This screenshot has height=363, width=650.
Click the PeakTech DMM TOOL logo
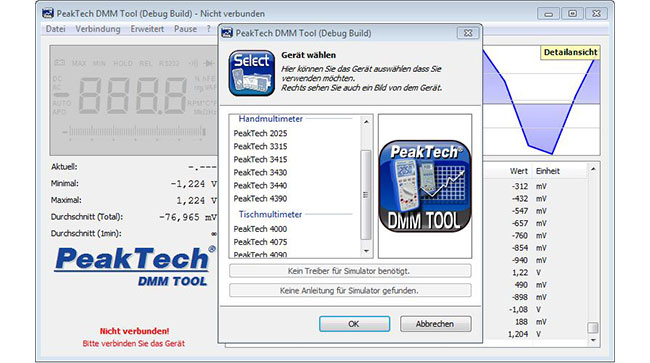[135, 266]
